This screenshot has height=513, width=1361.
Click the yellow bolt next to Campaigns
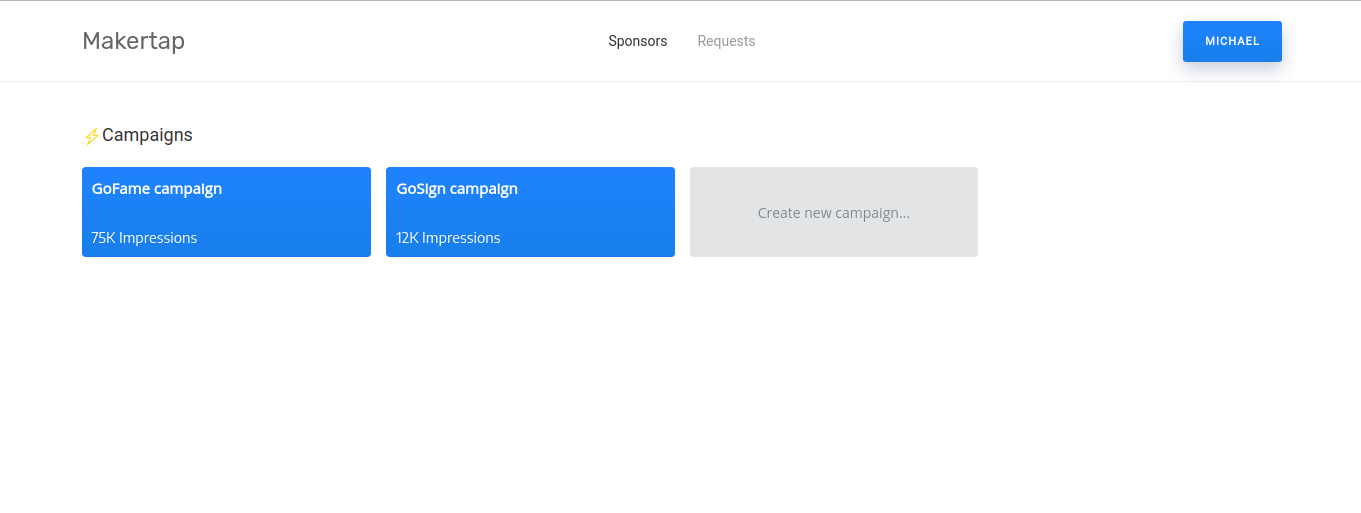(x=92, y=136)
